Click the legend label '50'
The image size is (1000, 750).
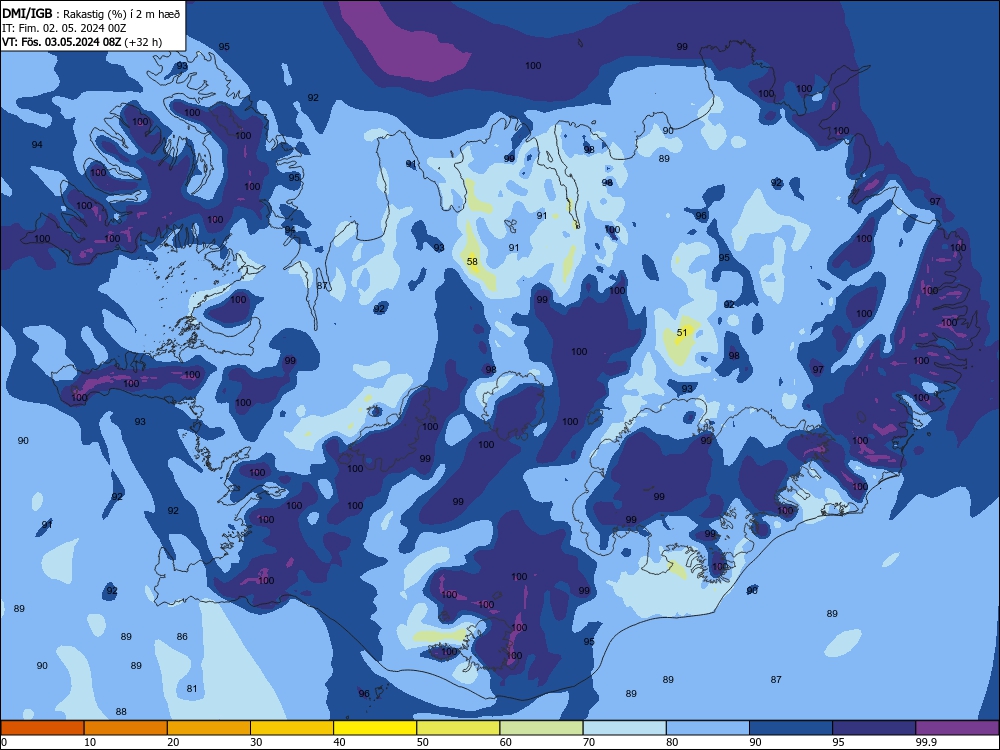[423, 742]
